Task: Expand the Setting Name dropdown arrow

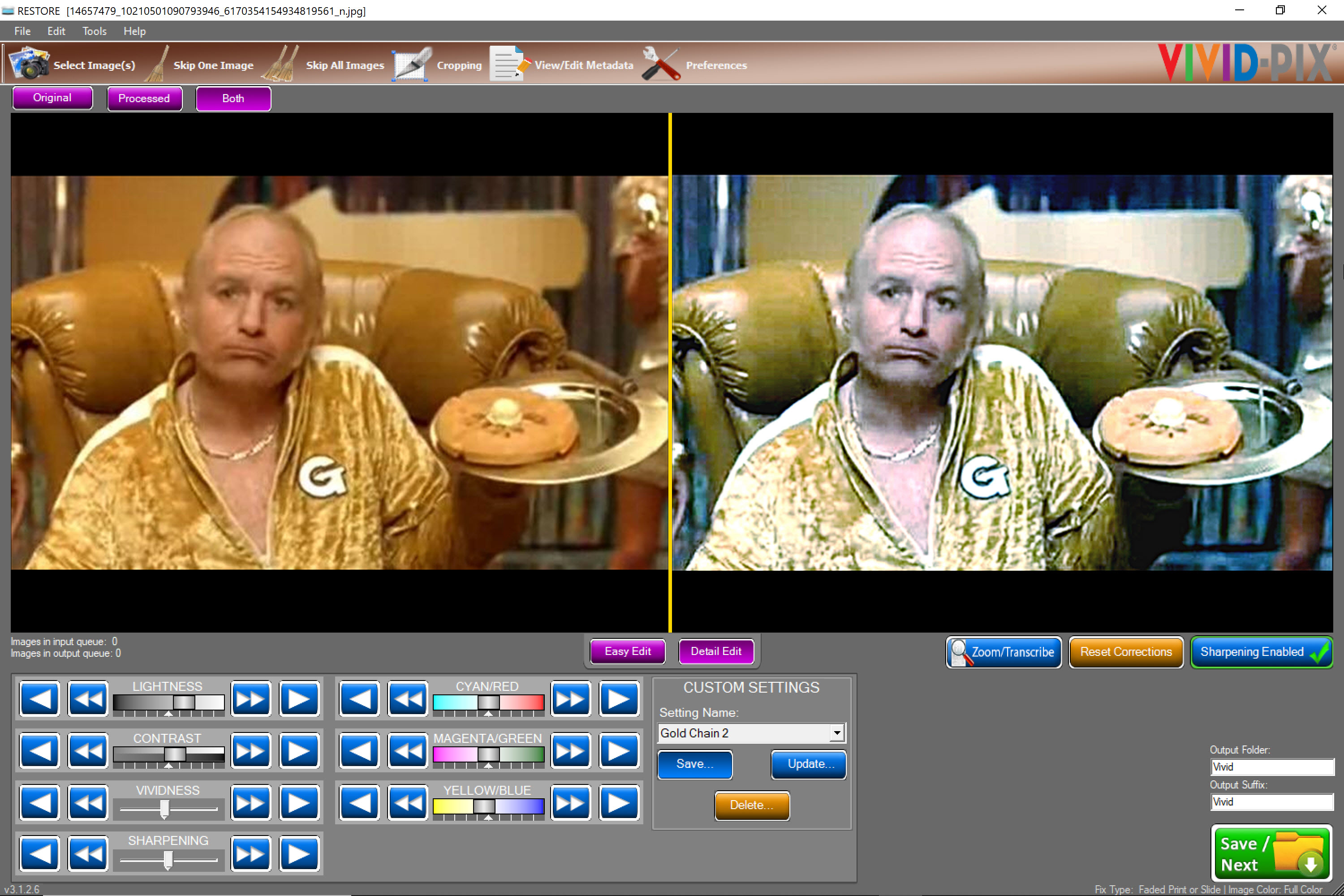Action: 836,732
